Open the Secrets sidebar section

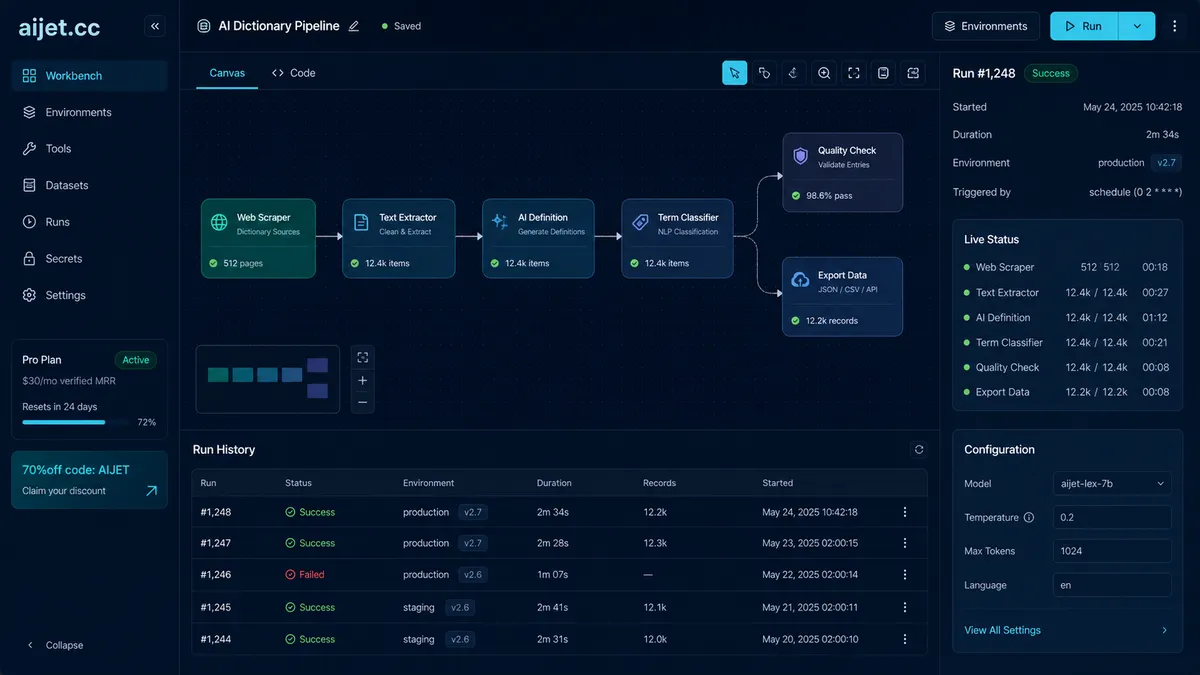coord(90,259)
